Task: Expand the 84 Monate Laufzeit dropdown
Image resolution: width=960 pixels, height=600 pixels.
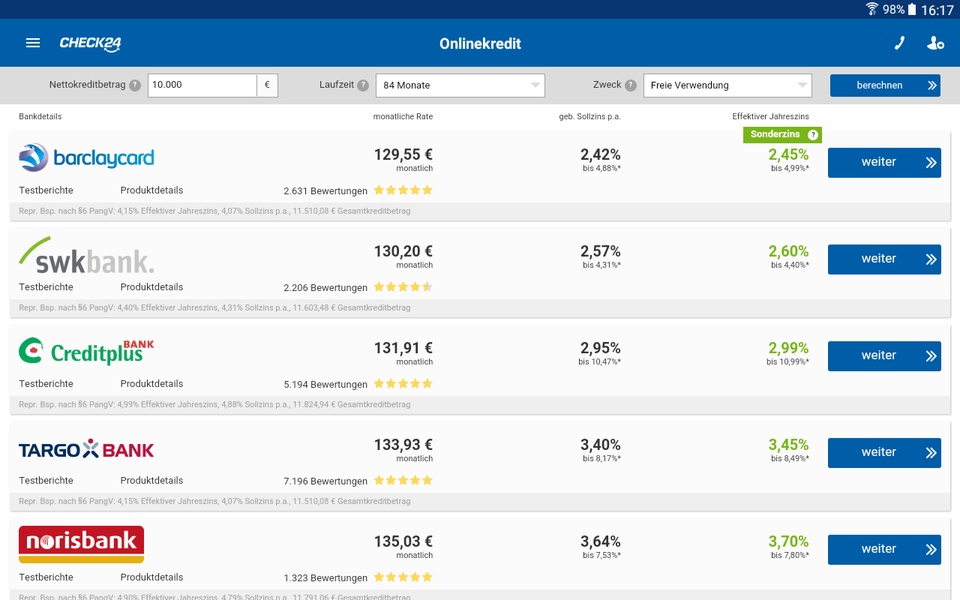Action: tap(460, 86)
